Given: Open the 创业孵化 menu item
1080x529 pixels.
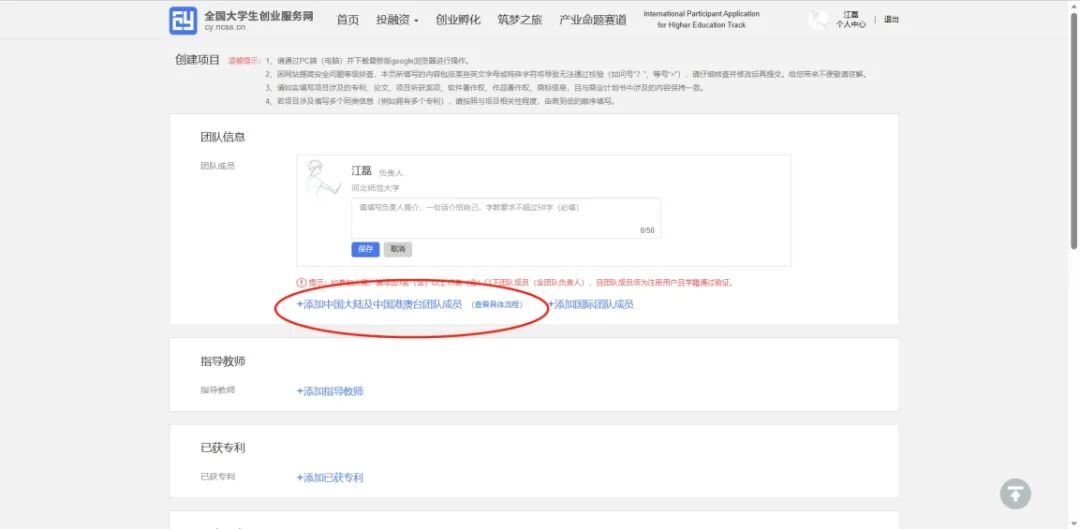Looking at the screenshot, I should pyautogui.click(x=458, y=20).
